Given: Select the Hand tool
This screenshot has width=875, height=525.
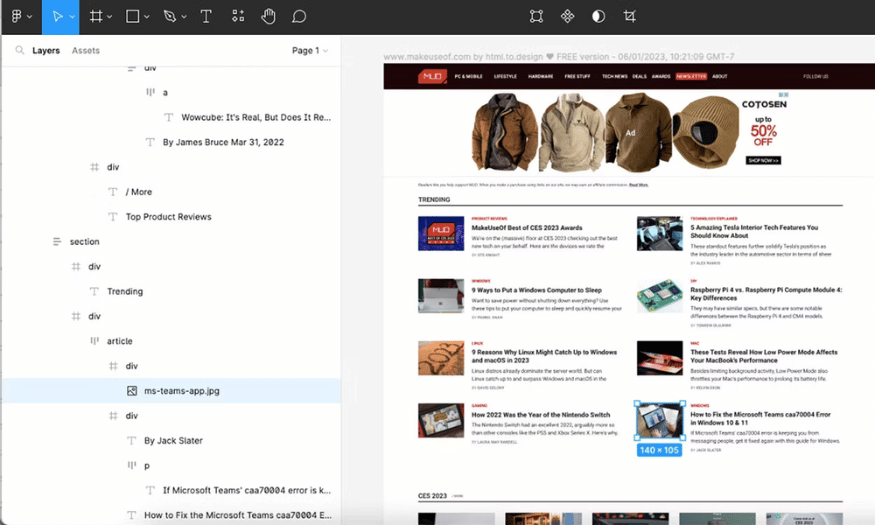Looking at the screenshot, I should (x=268, y=16).
